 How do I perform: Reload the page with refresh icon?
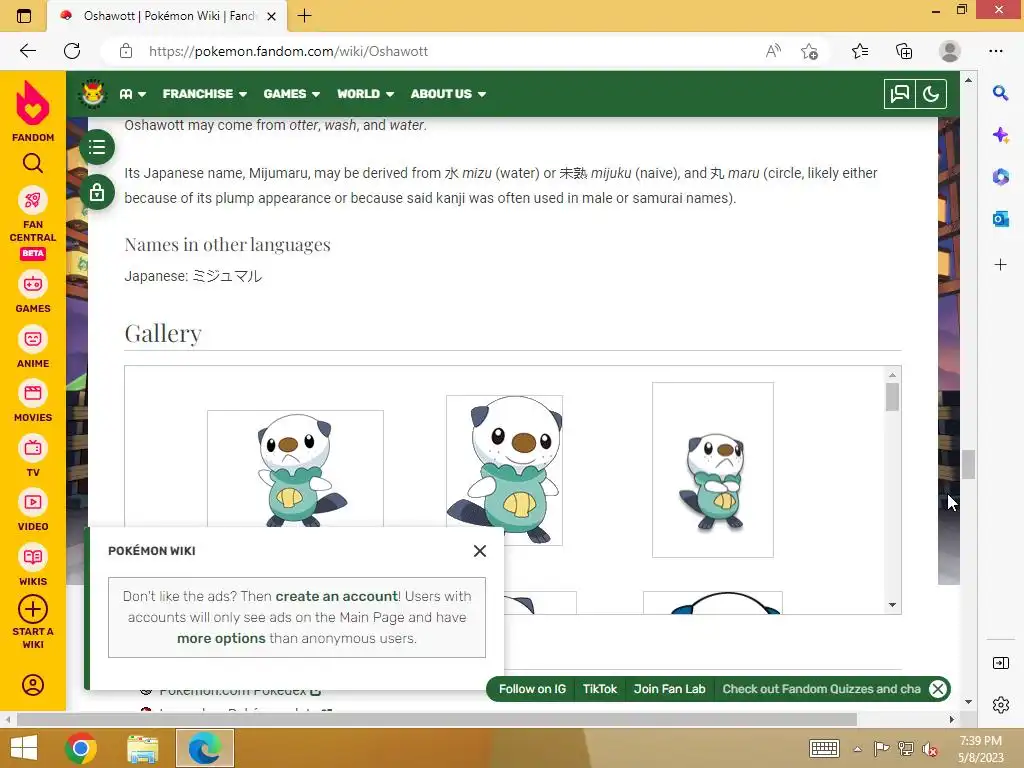click(72, 51)
